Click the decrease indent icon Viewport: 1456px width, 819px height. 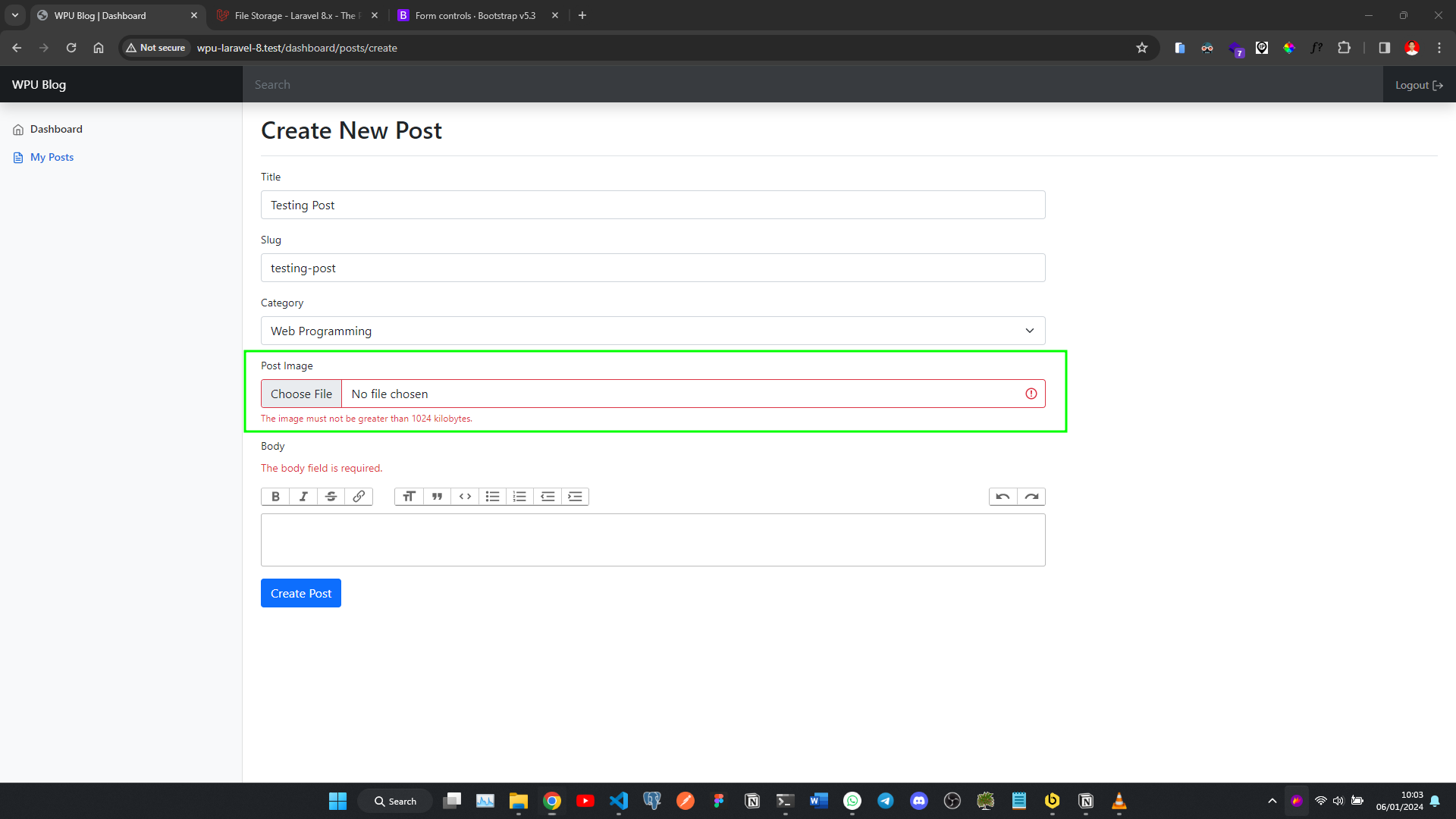pos(547,496)
